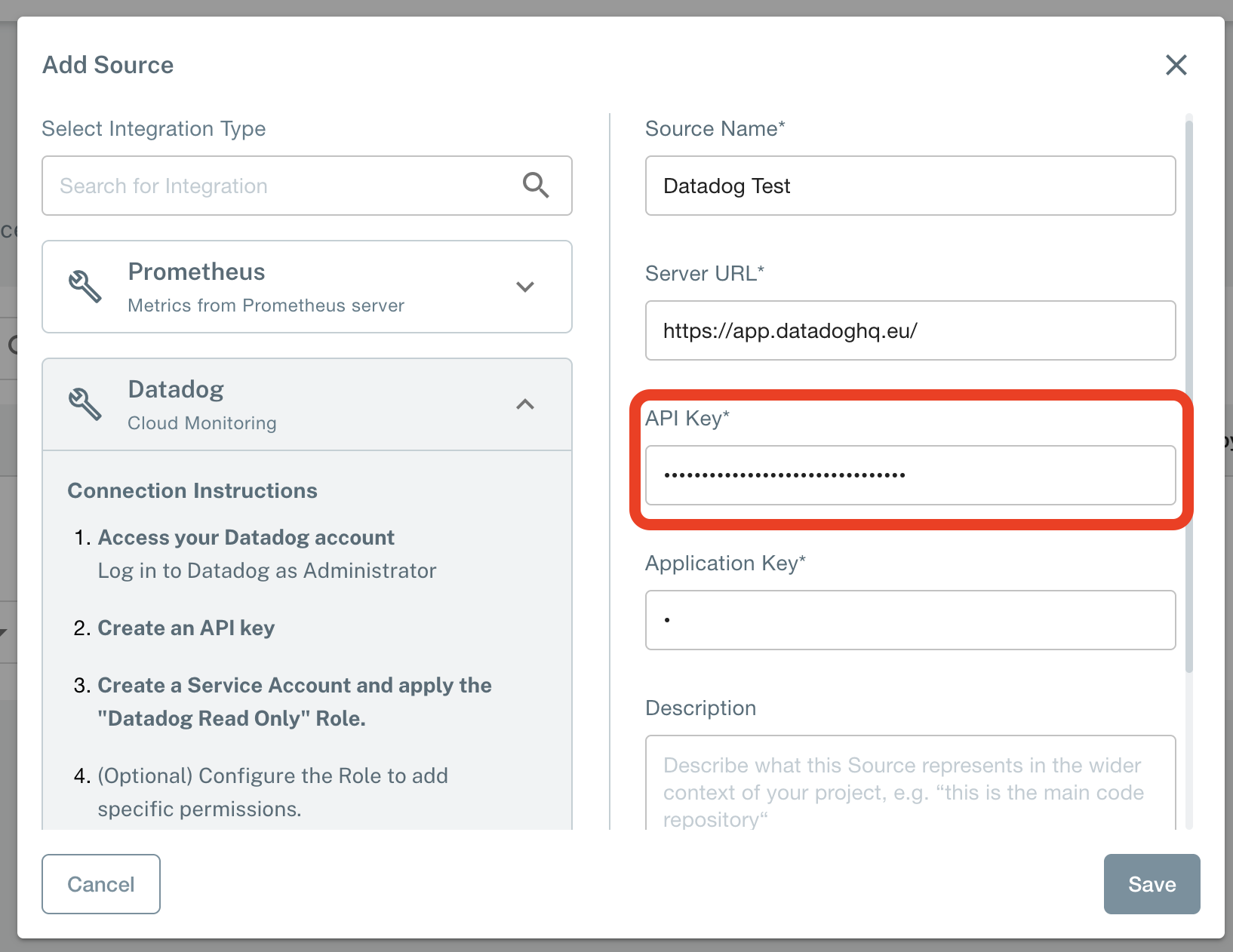Click the magnifier search icon
Screen dimensions: 1233x952
tap(536, 185)
